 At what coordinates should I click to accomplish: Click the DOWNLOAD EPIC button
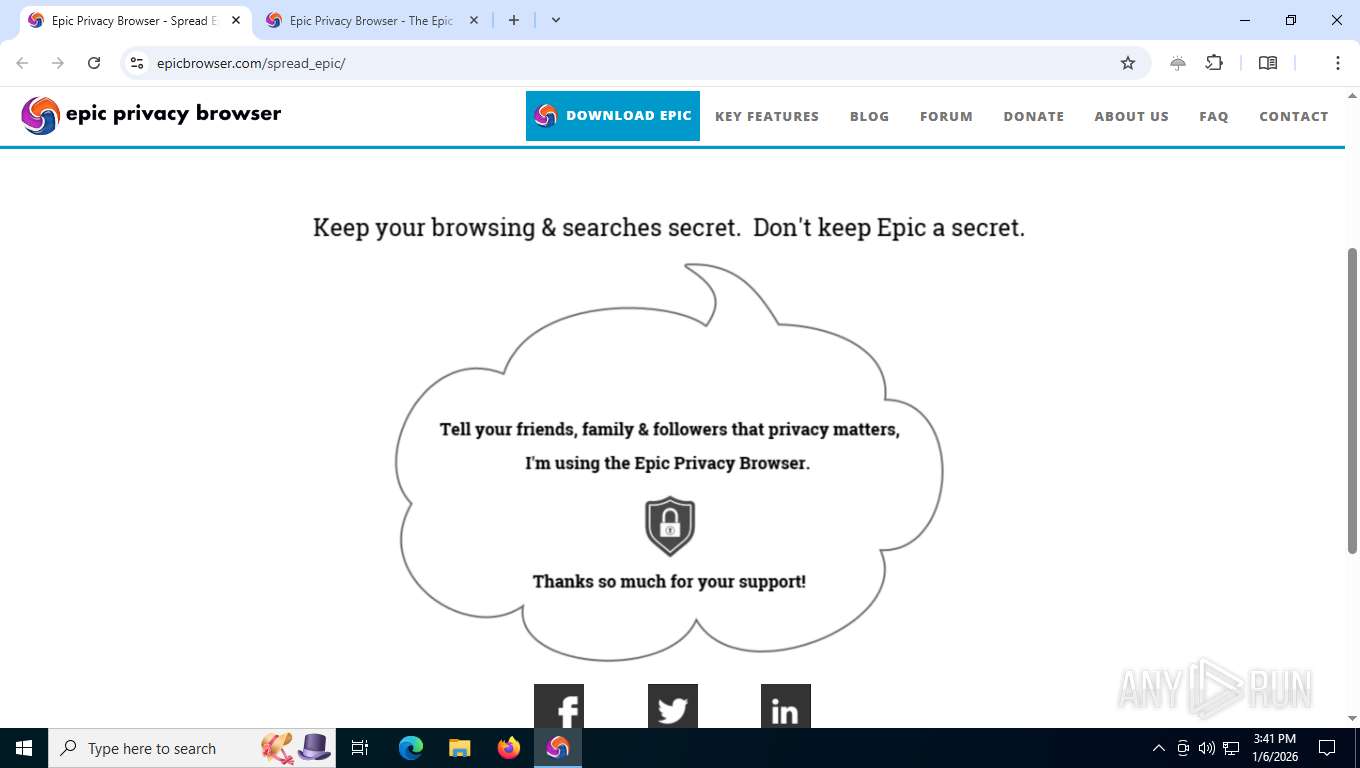(x=613, y=116)
